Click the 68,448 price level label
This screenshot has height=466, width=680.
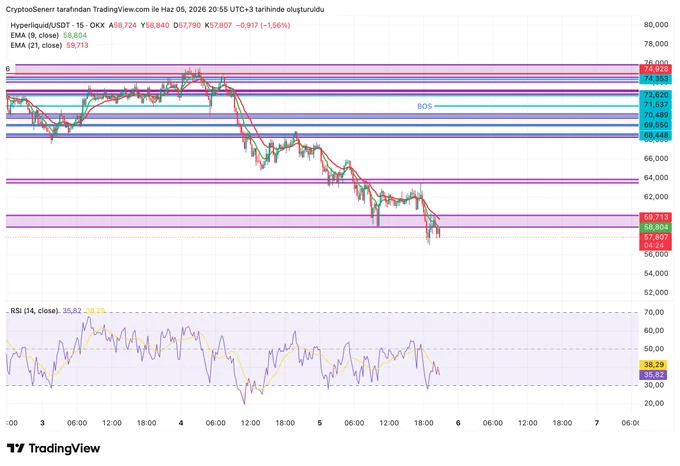pos(655,135)
